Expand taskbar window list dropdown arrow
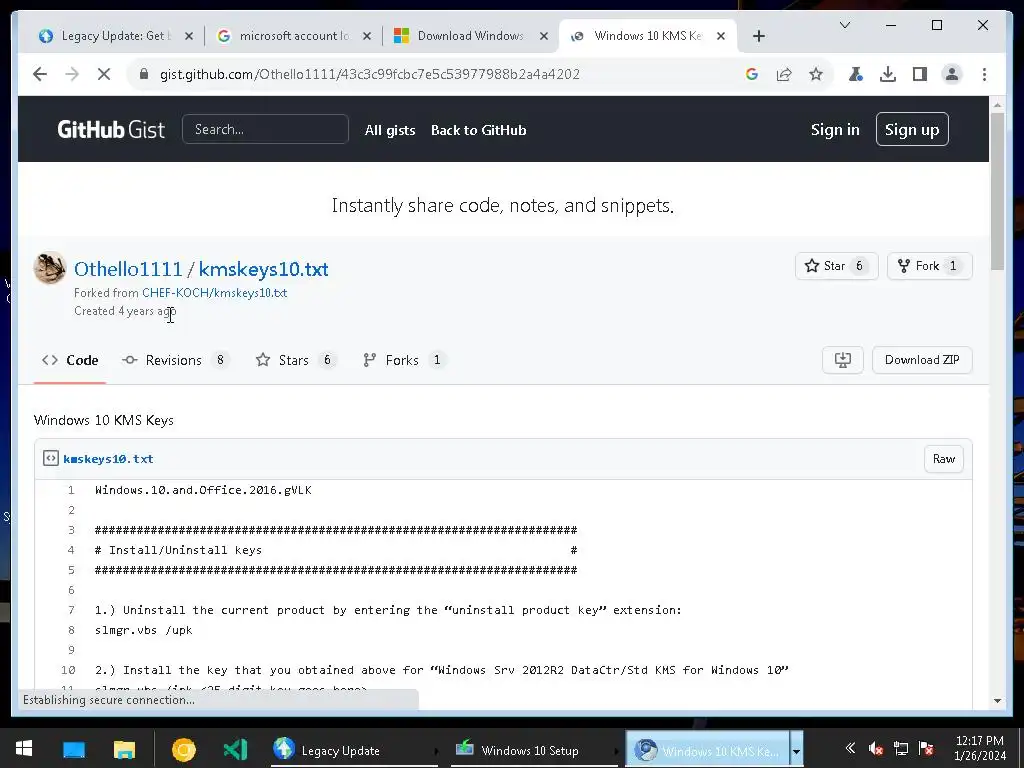 click(796, 750)
